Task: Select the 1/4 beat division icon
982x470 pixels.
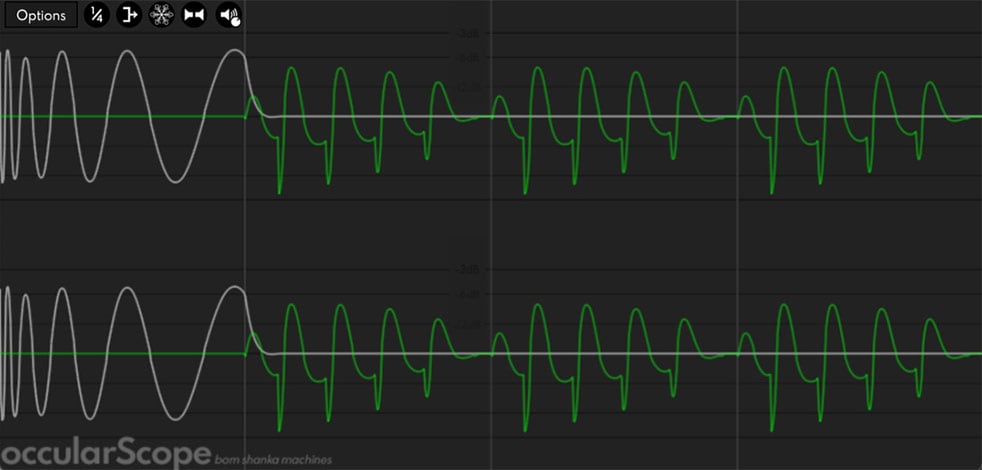Action: tap(96, 15)
